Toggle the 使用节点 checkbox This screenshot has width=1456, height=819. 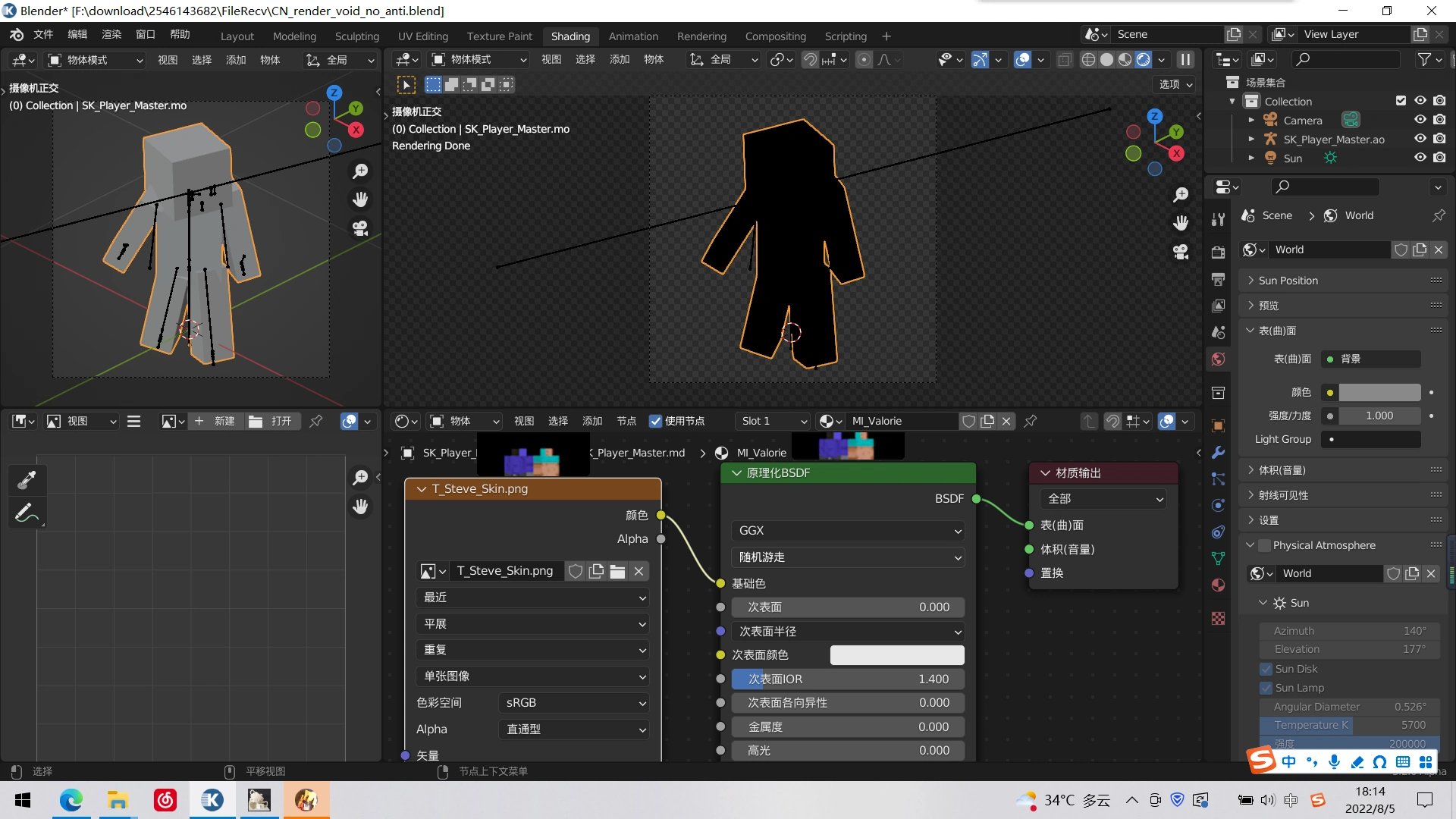(656, 421)
